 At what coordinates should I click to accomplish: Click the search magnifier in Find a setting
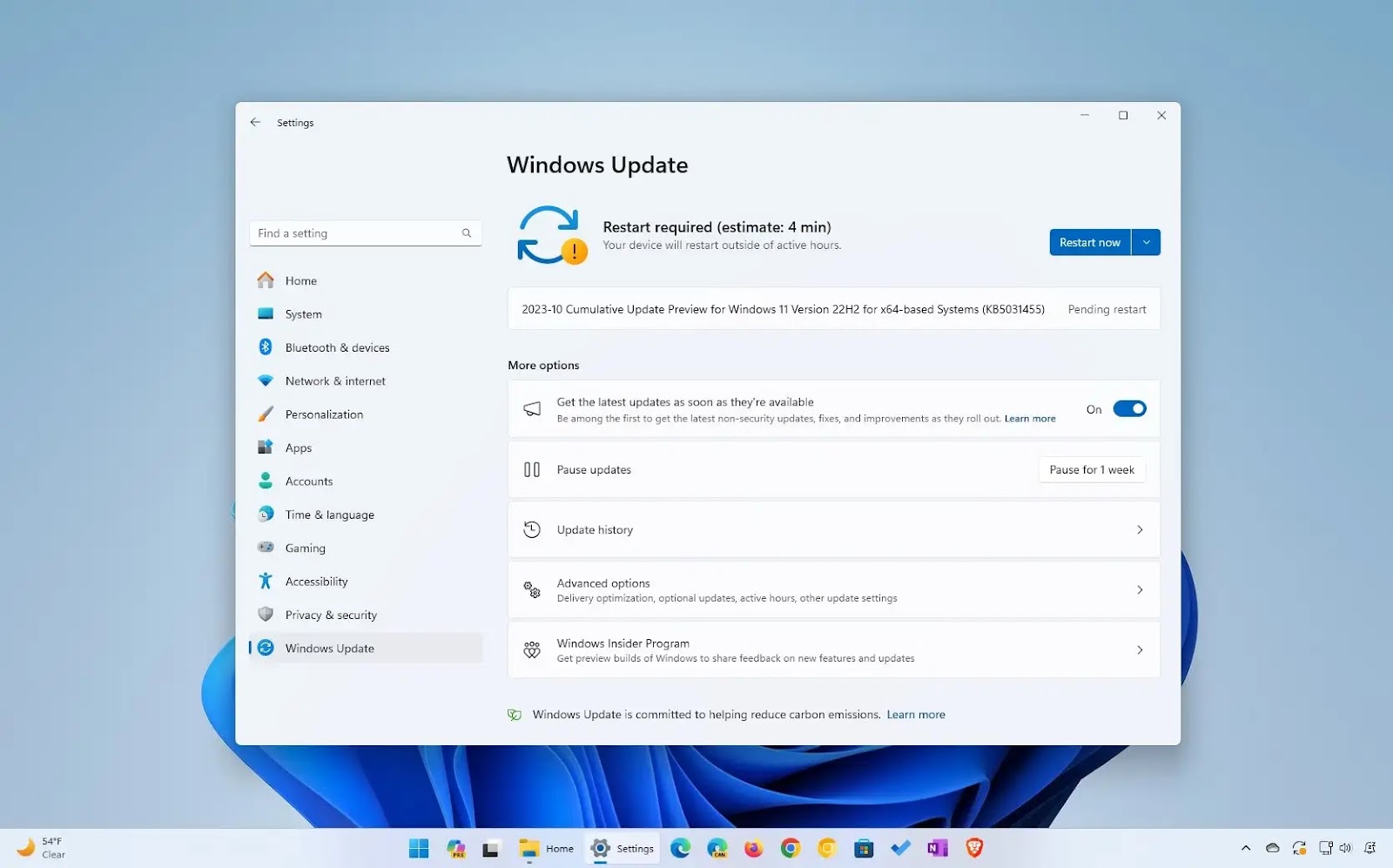467,233
